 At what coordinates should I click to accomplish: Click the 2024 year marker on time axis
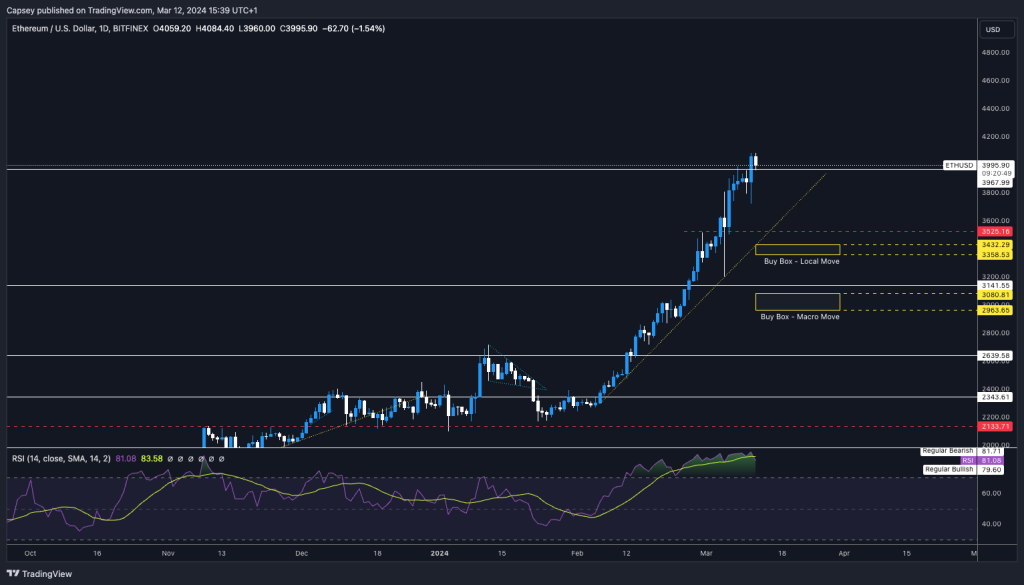440,553
